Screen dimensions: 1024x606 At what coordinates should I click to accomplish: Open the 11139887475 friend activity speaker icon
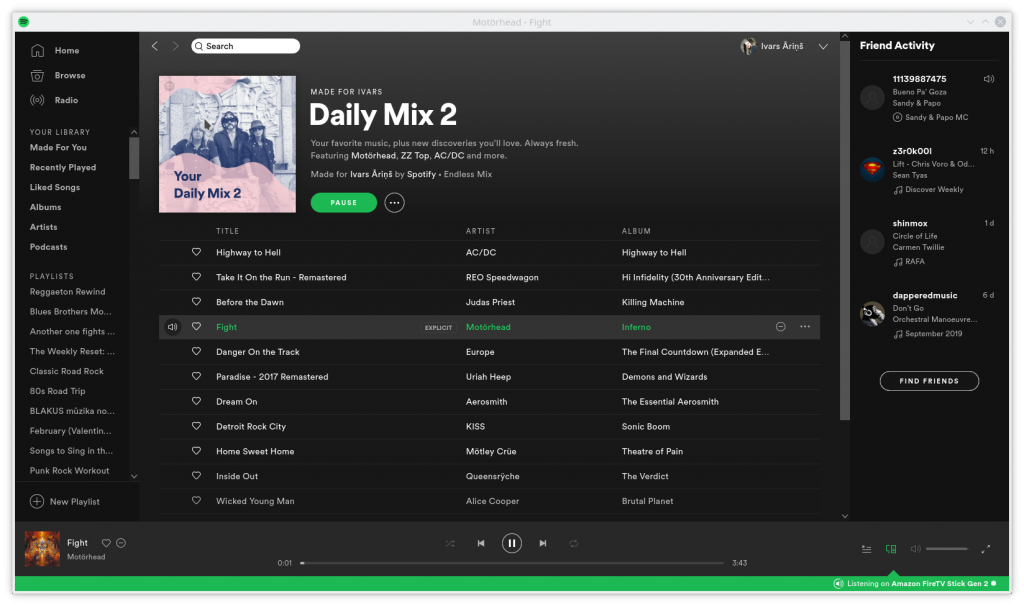989,79
